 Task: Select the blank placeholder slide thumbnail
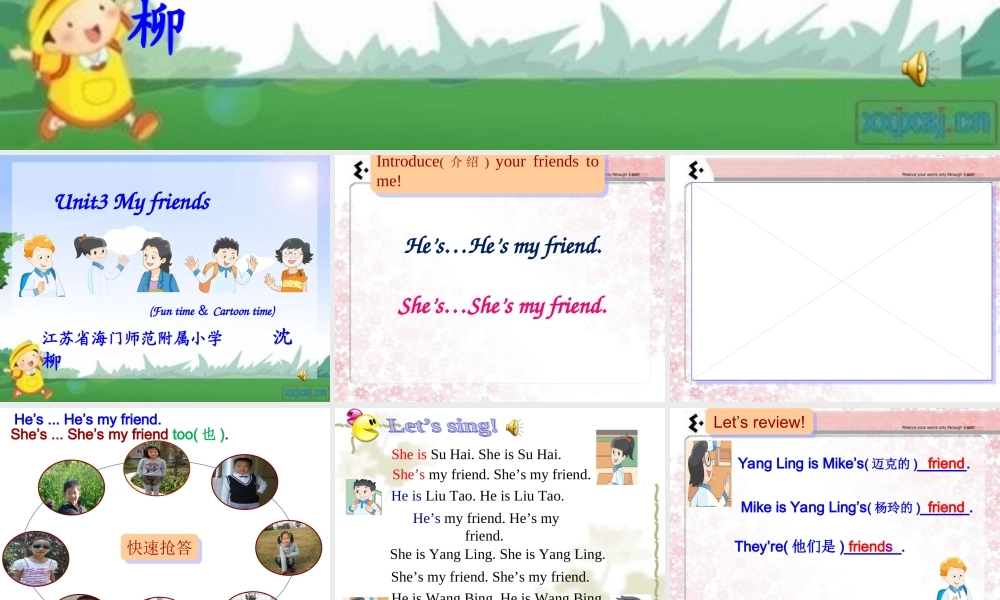pos(835,279)
